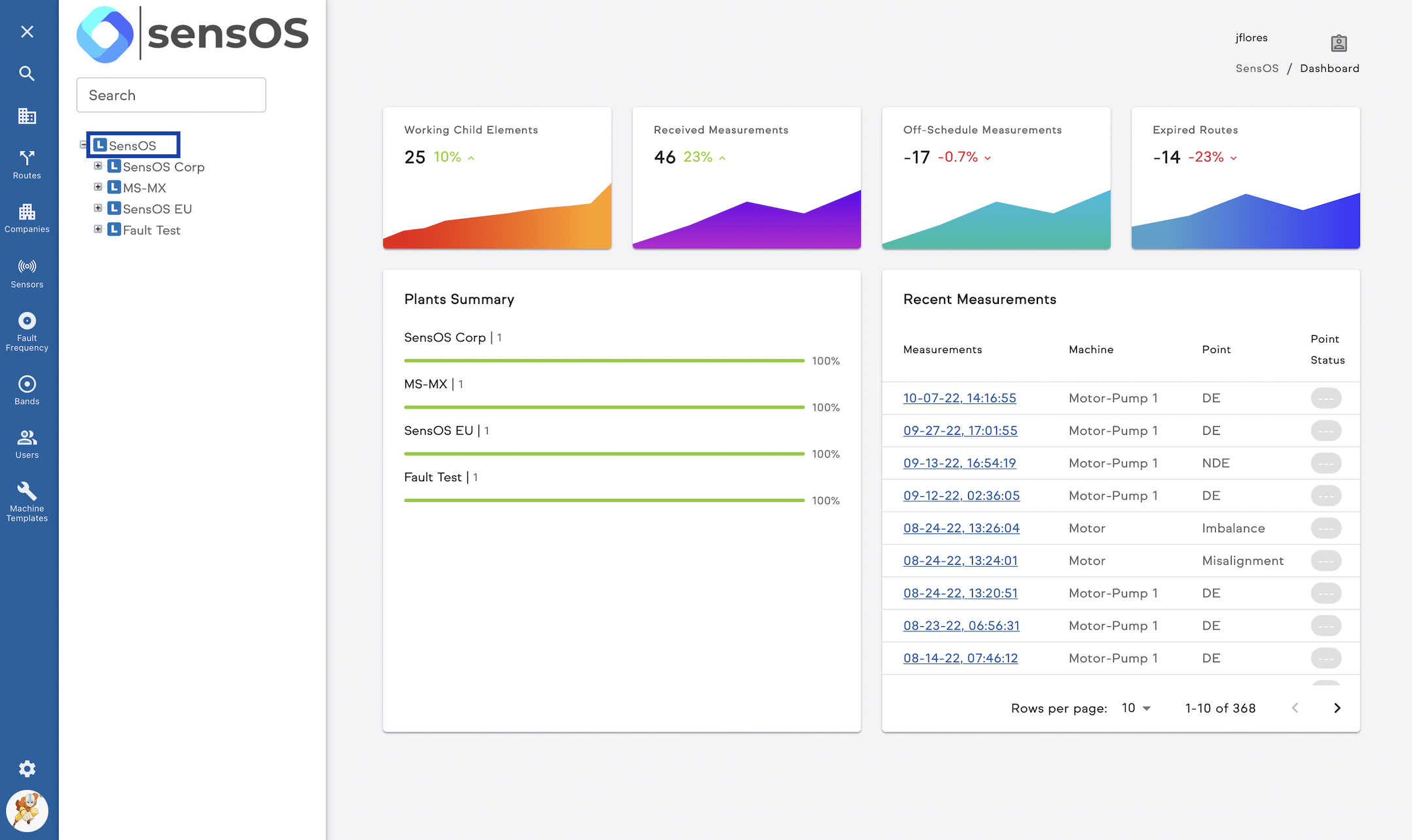Click the Expired Routes card chart
The height and width of the screenshot is (840, 1412).
1246,220
